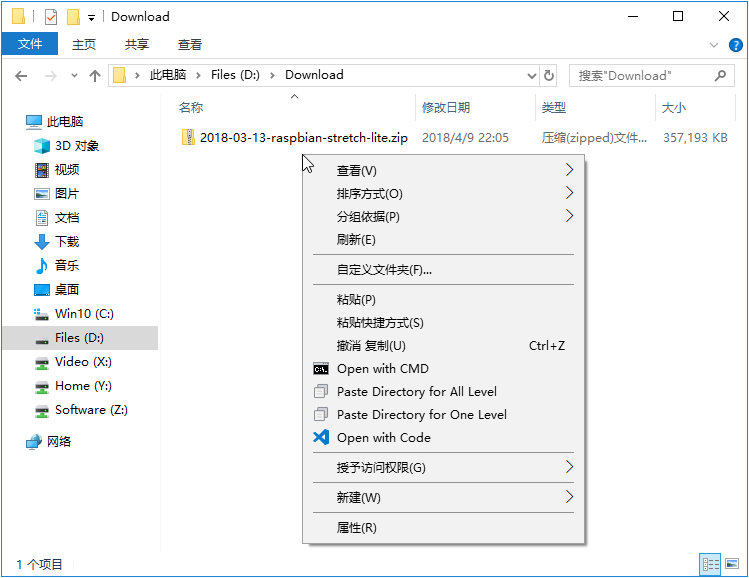The width and height of the screenshot is (749, 578).
Task: Select 2018-03-13-raspbian-stretch-lite.zip file name
Action: tap(304, 138)
